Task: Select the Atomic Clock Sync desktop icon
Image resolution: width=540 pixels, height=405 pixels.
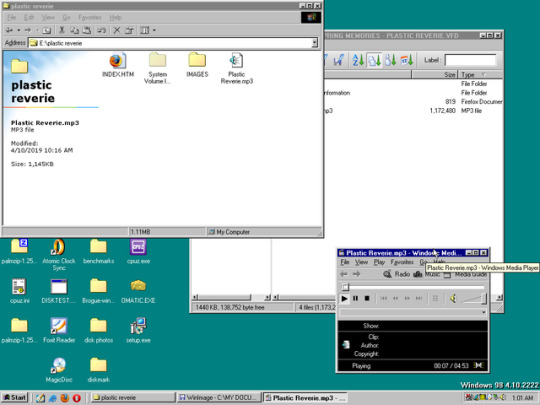Action: pyautogui.click(x=59, y=254)
